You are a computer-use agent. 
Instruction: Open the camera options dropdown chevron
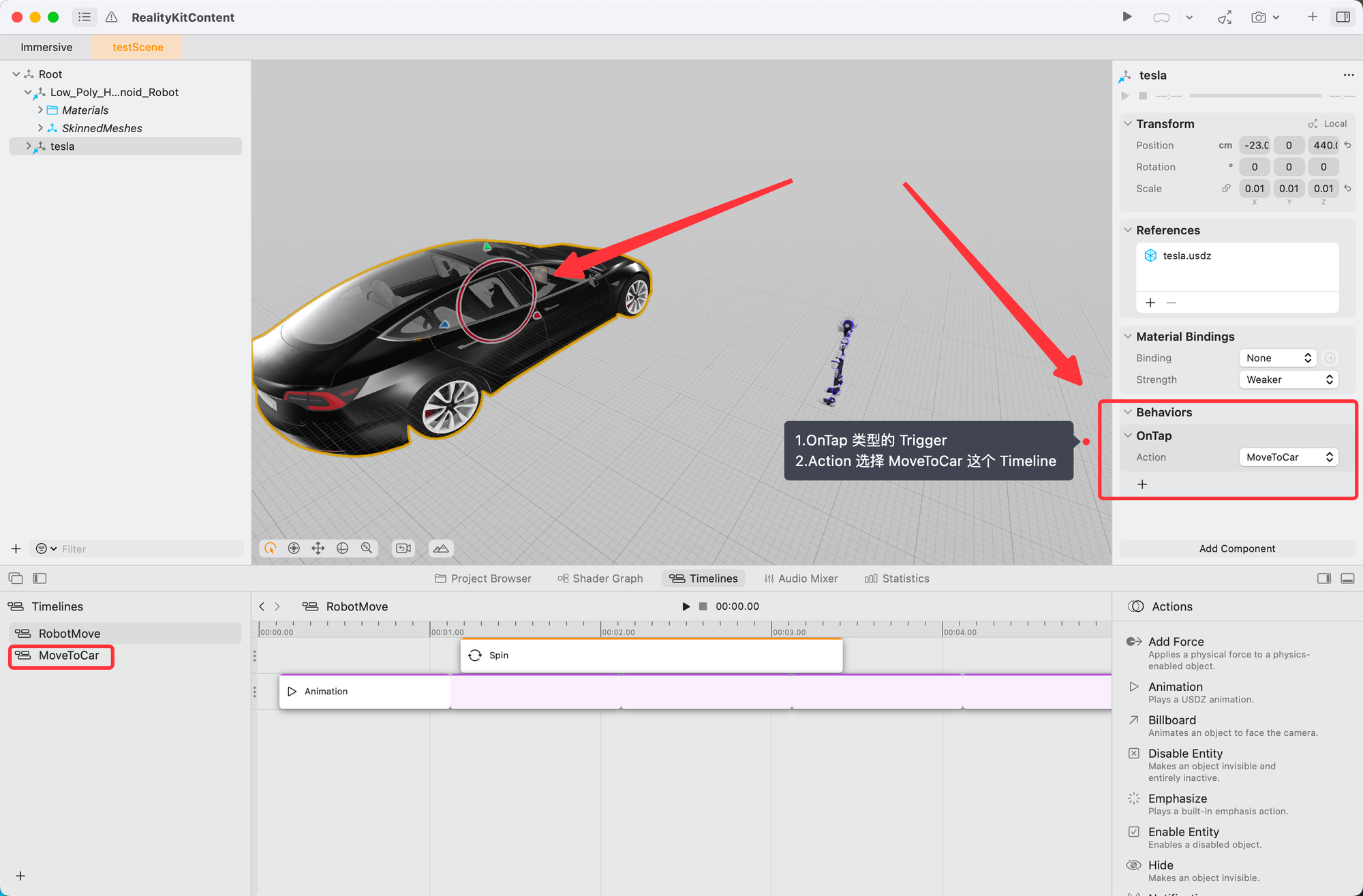[1276, 18]
